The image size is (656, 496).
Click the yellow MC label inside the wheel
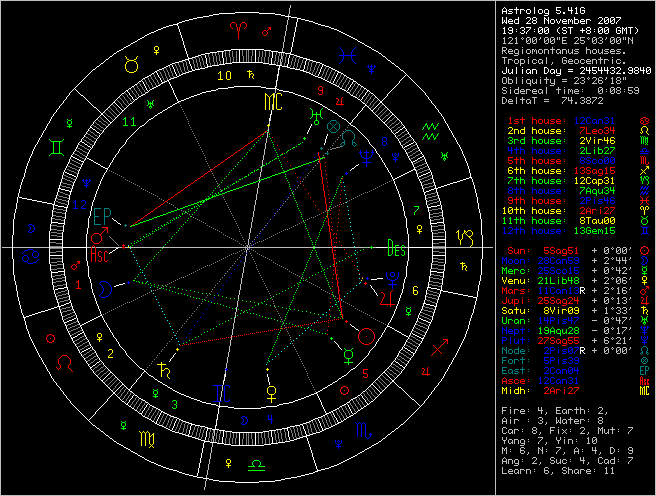274,102
